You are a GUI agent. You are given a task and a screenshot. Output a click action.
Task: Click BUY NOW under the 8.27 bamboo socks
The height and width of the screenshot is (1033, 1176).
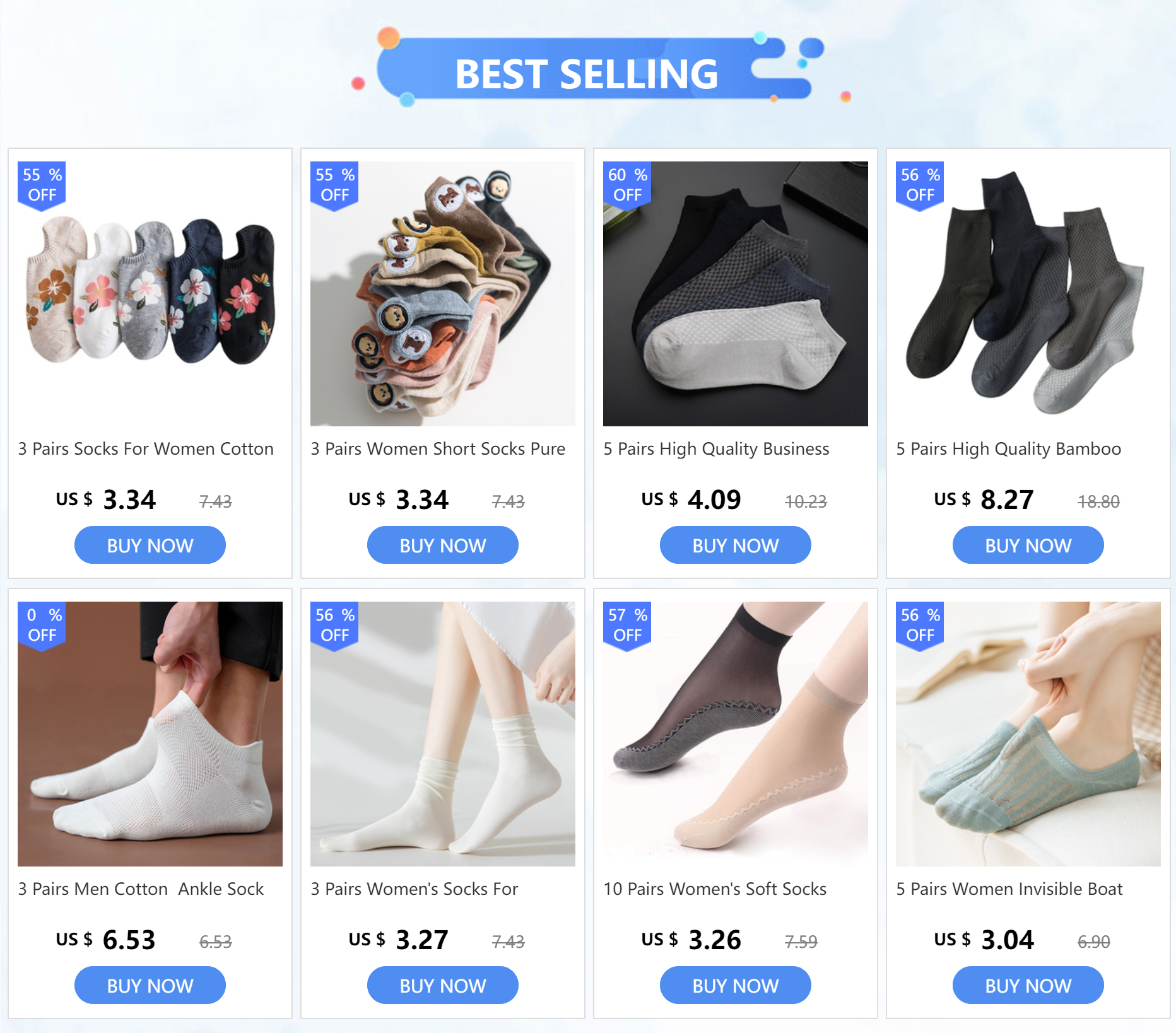point(1028,546)
